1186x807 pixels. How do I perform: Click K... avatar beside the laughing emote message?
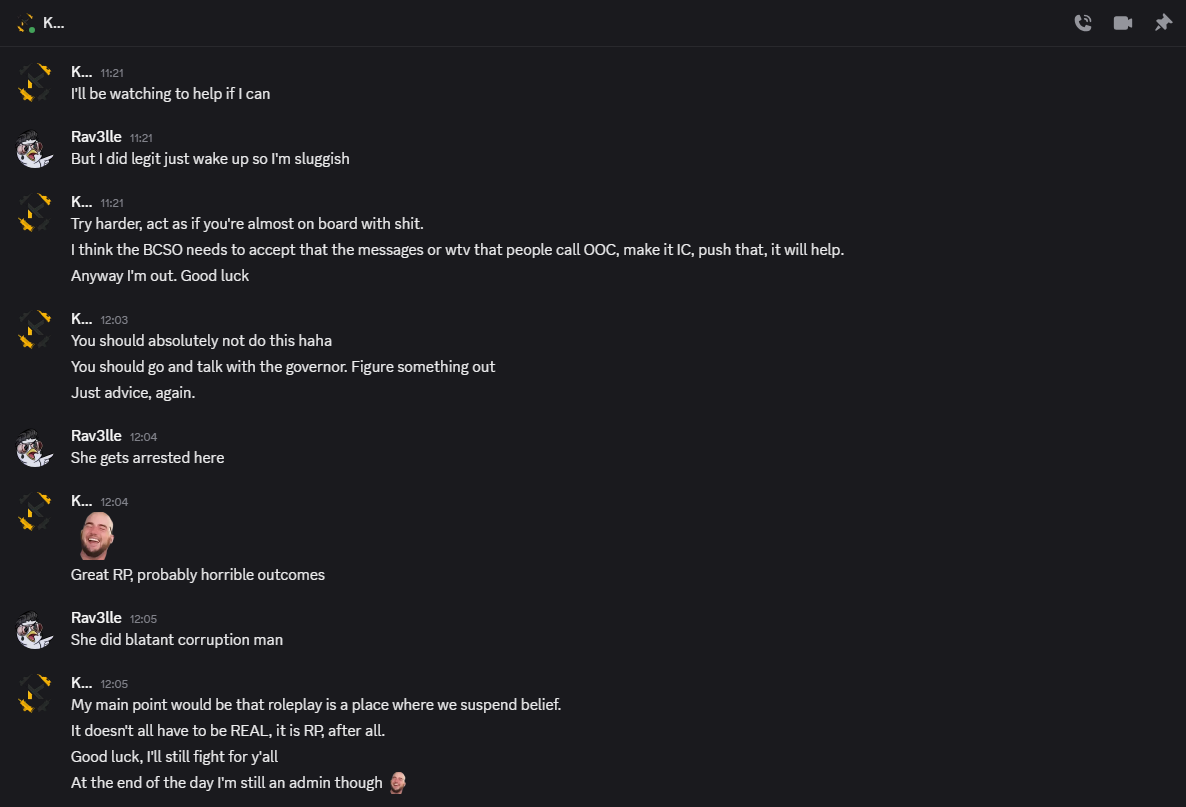[34, 512]
